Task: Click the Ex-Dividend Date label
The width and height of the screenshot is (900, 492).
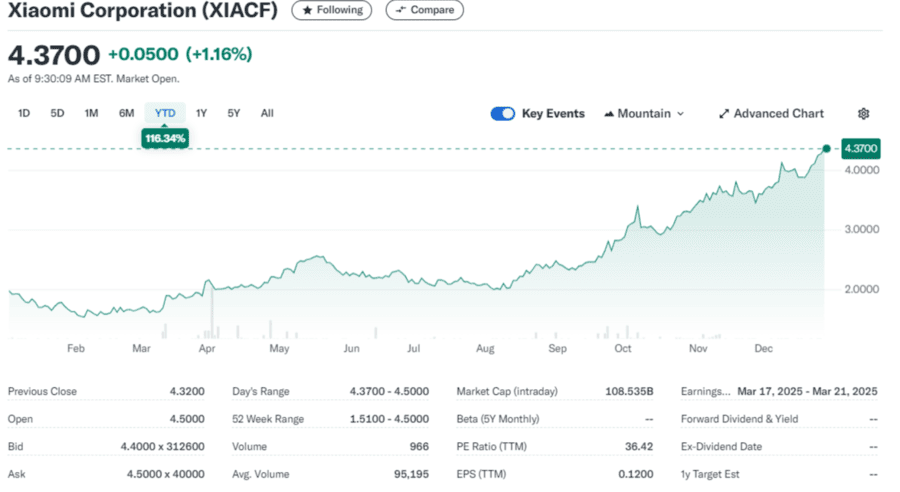Action: click(721, 447)
